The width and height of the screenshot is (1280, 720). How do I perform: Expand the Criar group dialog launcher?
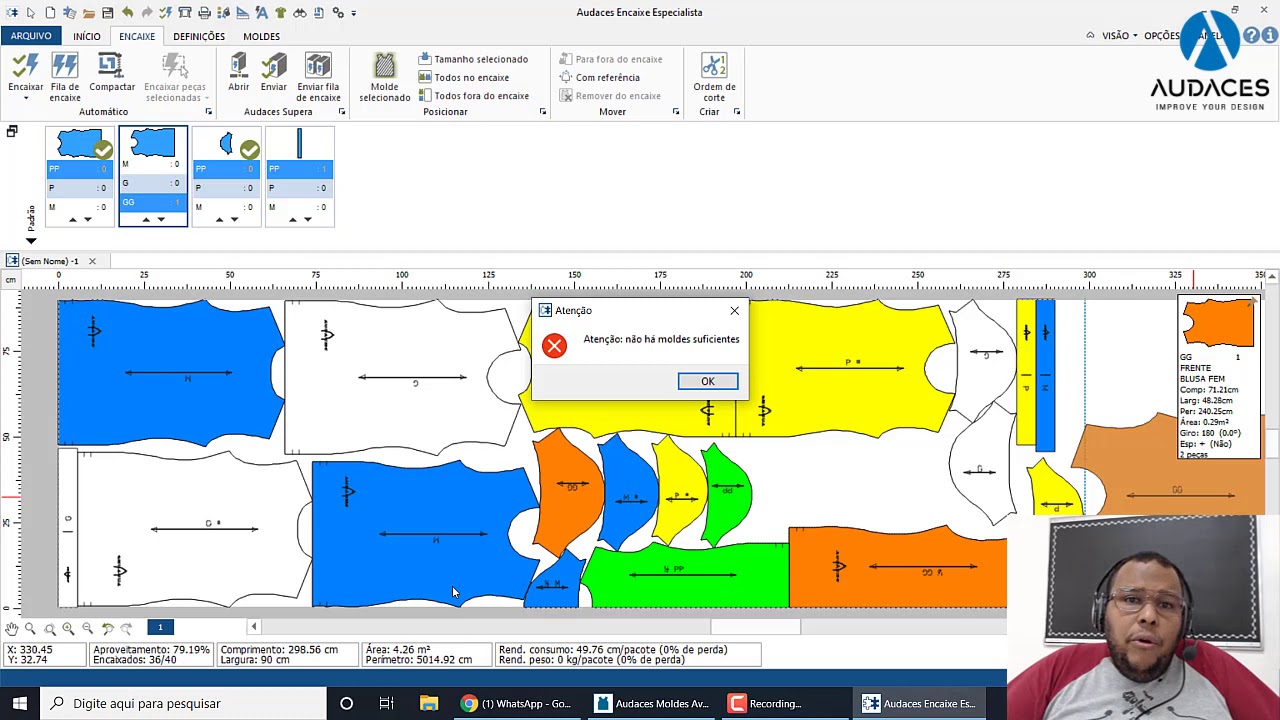(737, 112)
